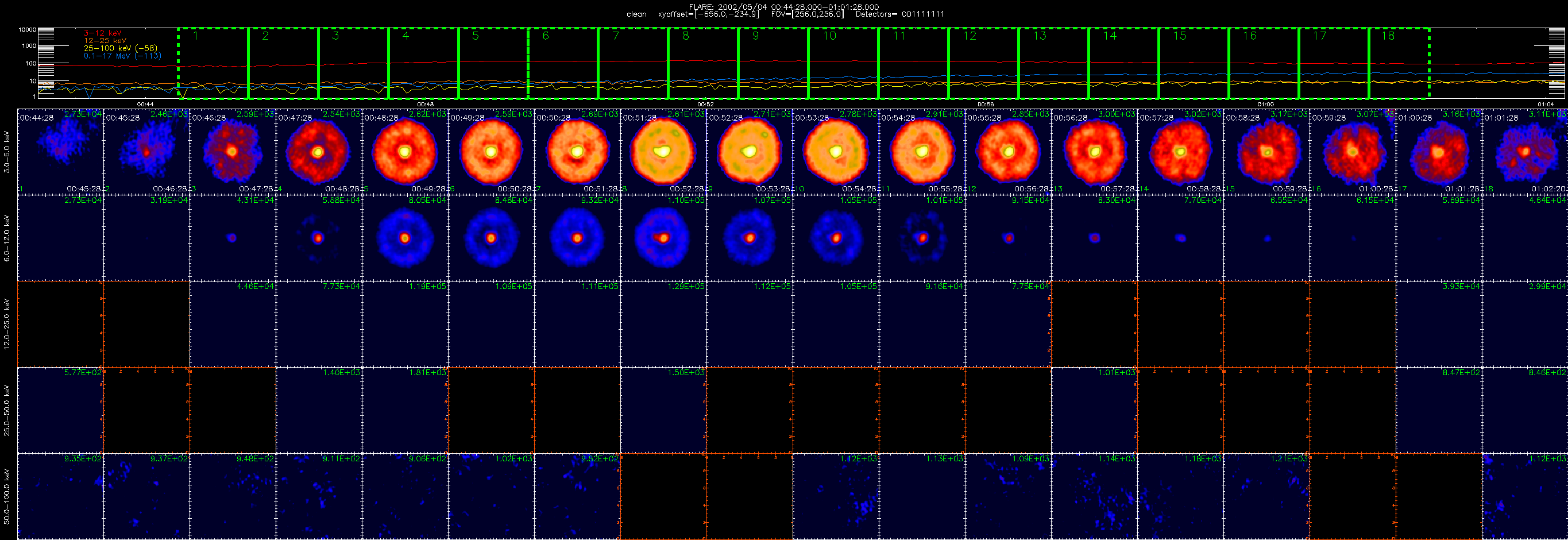Open the 50-100 keV image labeled 1.02E+03

pyautogui.click(x=491, y=497)
